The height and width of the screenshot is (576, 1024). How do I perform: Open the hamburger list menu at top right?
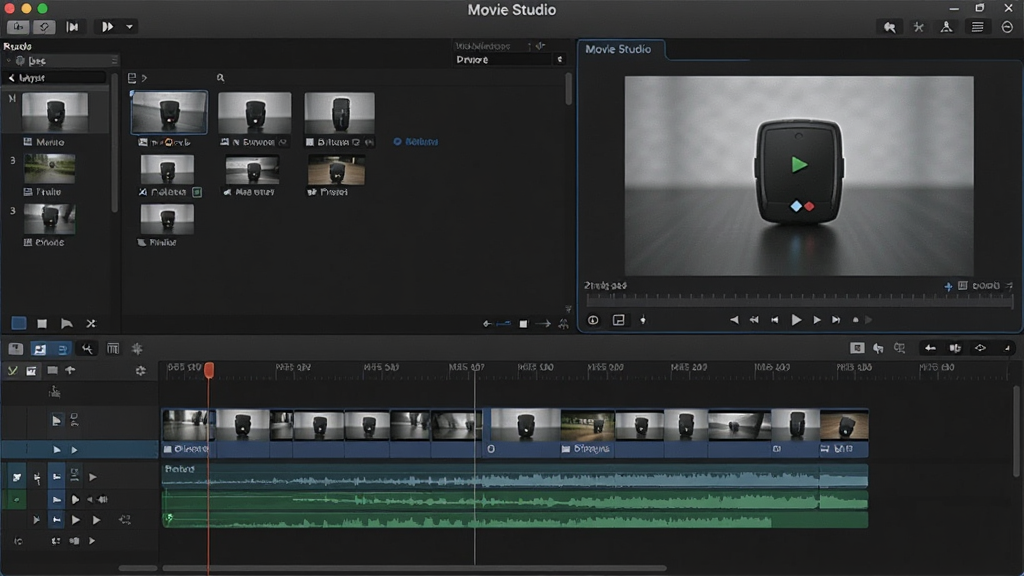pos(977,27)
